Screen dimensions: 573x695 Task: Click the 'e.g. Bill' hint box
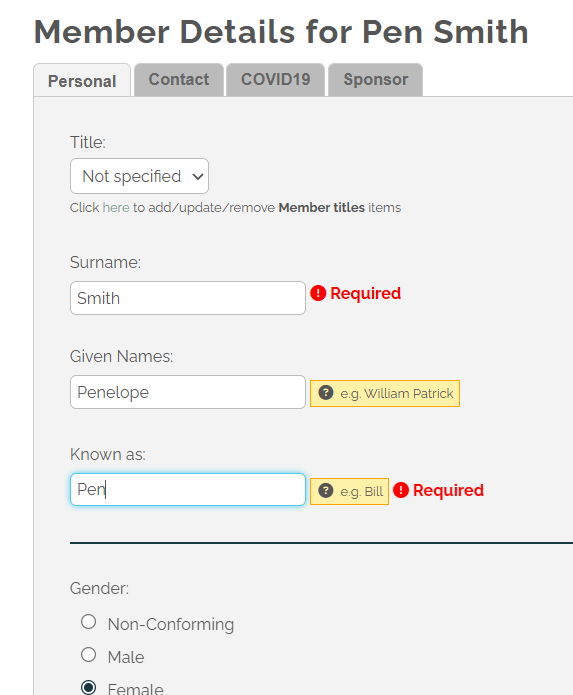click(x=349, y=491)
